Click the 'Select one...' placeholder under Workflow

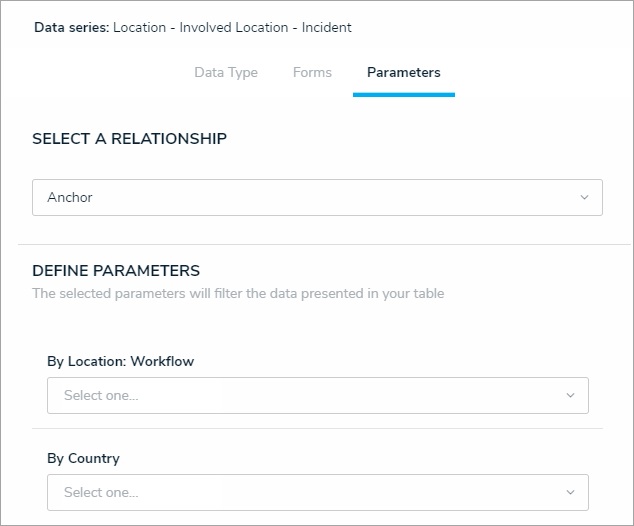[101, 395]
